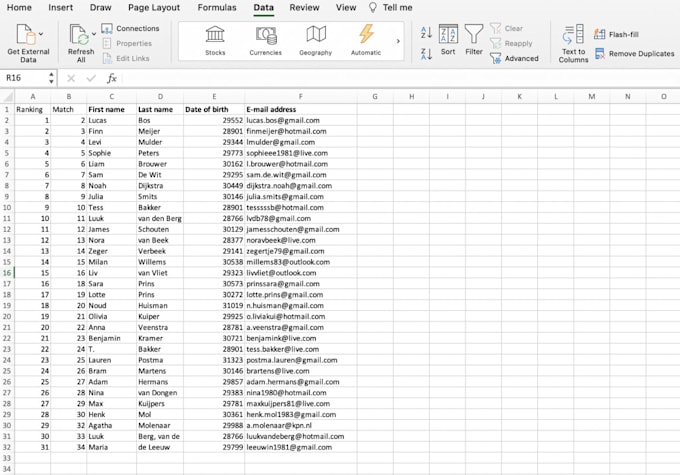The width and height of the screenshot is (680, 475).
Task: Select column A header
Action: 33,97
